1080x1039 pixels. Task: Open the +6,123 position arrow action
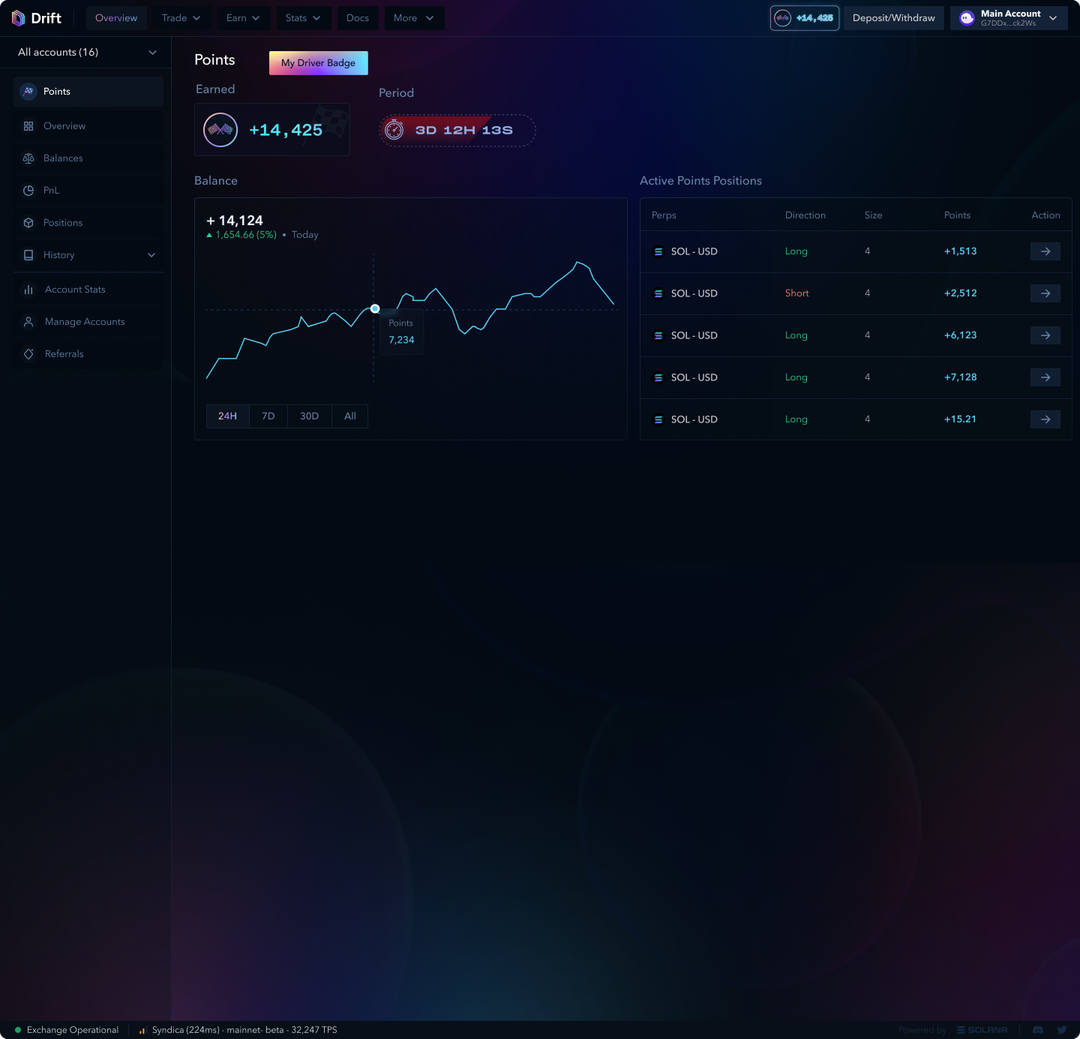[1045, 336]
